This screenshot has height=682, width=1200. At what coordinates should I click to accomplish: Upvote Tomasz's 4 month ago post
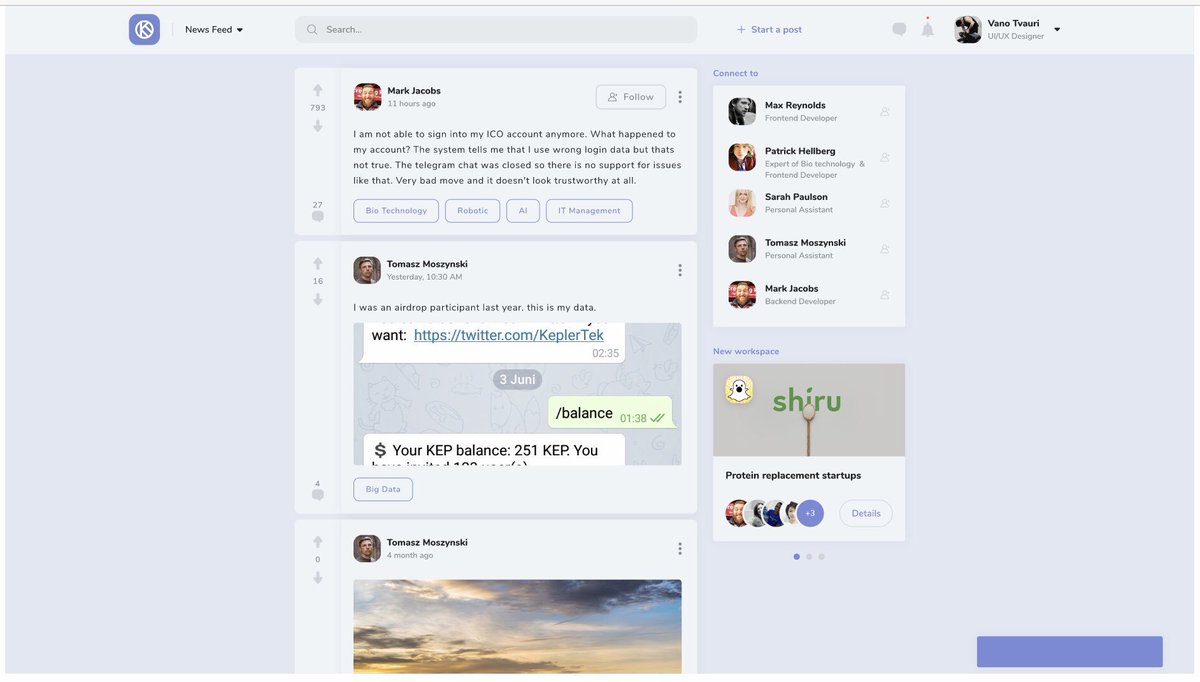coord(318,542)
